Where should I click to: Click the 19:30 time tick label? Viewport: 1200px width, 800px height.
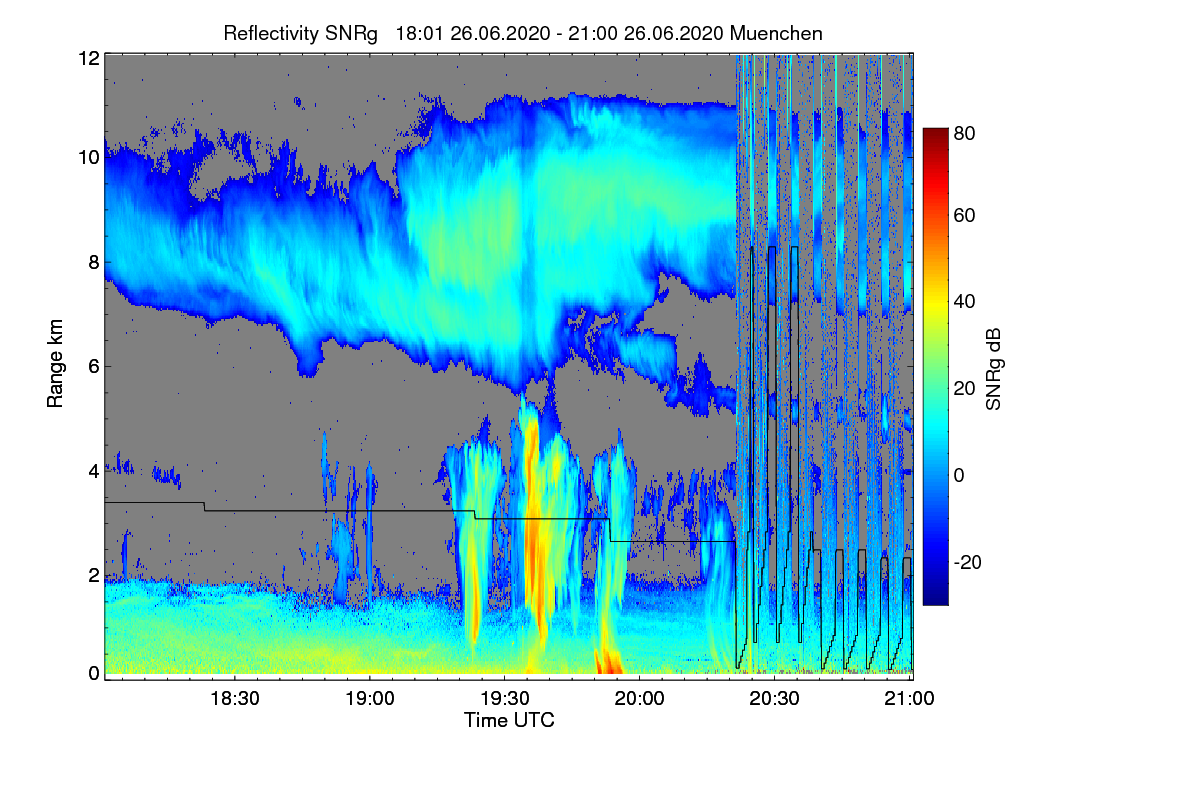[504, 698]
